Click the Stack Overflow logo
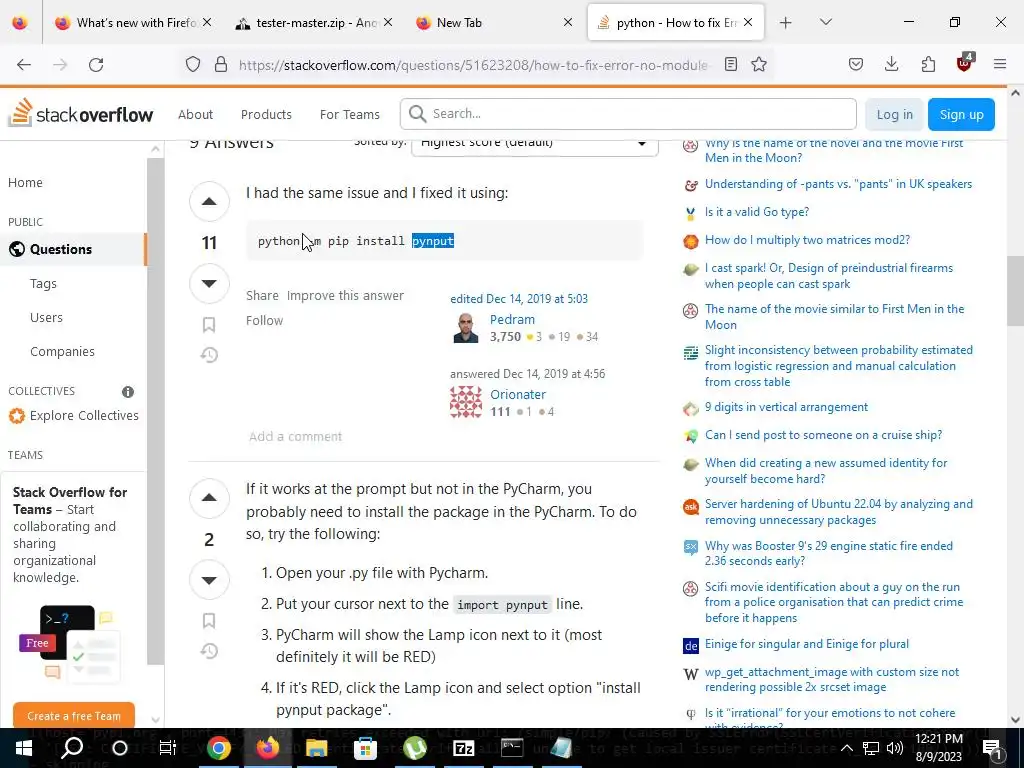Image resolution: width=1024 pixels, height=768 pixels. click(80, 114)
